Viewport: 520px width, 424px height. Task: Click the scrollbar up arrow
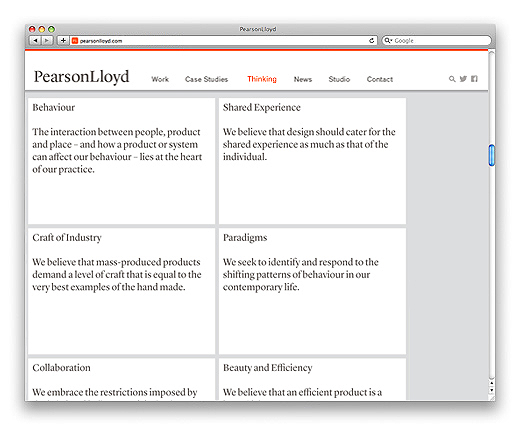[491, 383]
